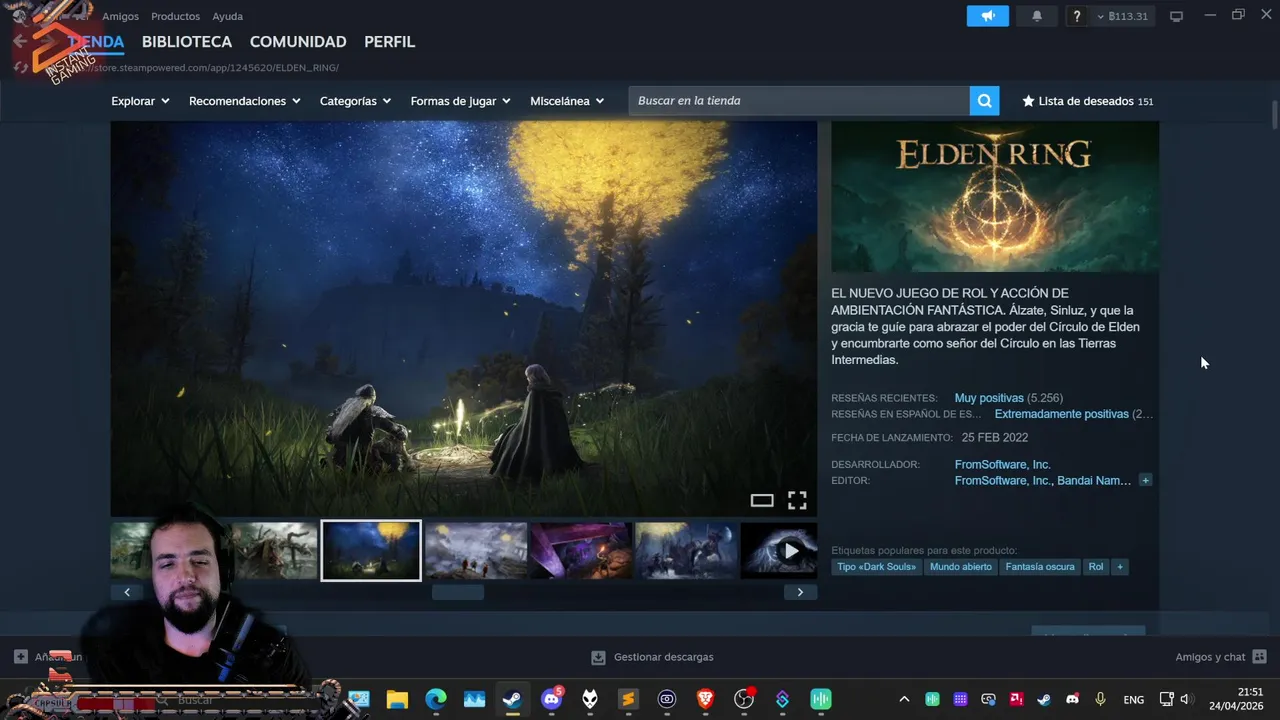Open Discord from the taskbar
The width and height of the screenshot is (1280, 720).
coord(551,700)
